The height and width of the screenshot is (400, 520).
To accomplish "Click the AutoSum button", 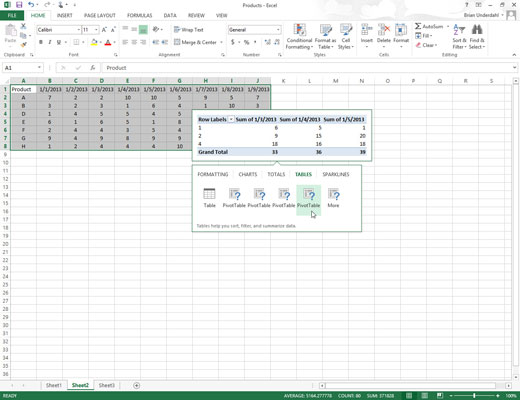I will point(429,26).
